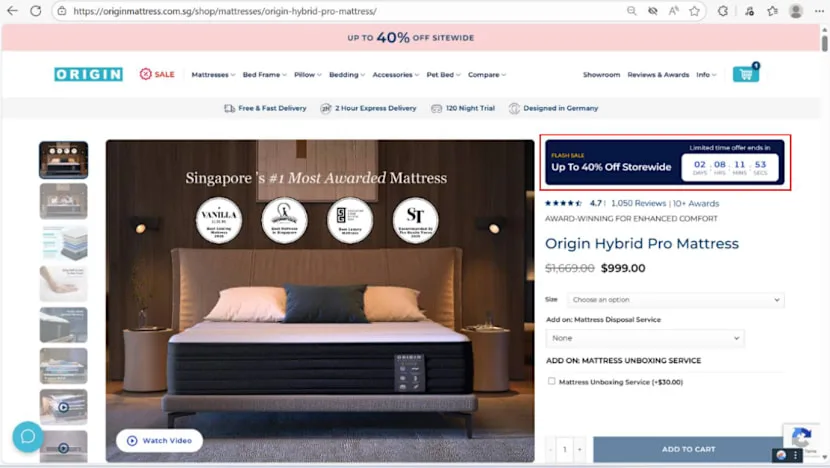Reload the page with the refresh icon
Viewport: 830px width, 468px height.
[x=35, y=11]
